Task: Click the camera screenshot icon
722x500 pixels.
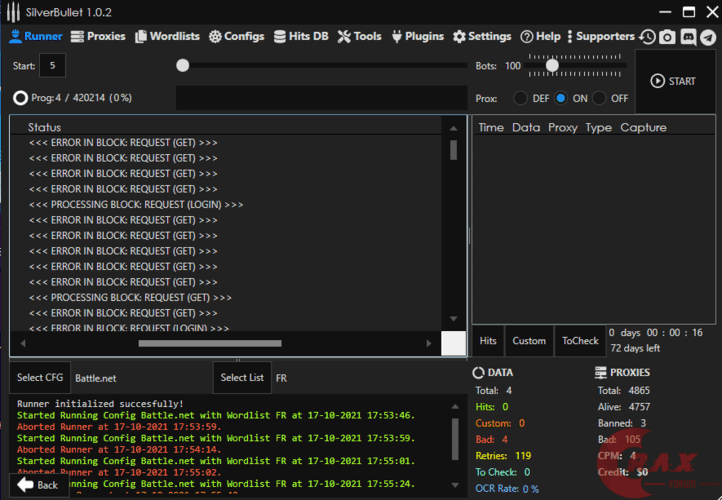Action: 667,37
